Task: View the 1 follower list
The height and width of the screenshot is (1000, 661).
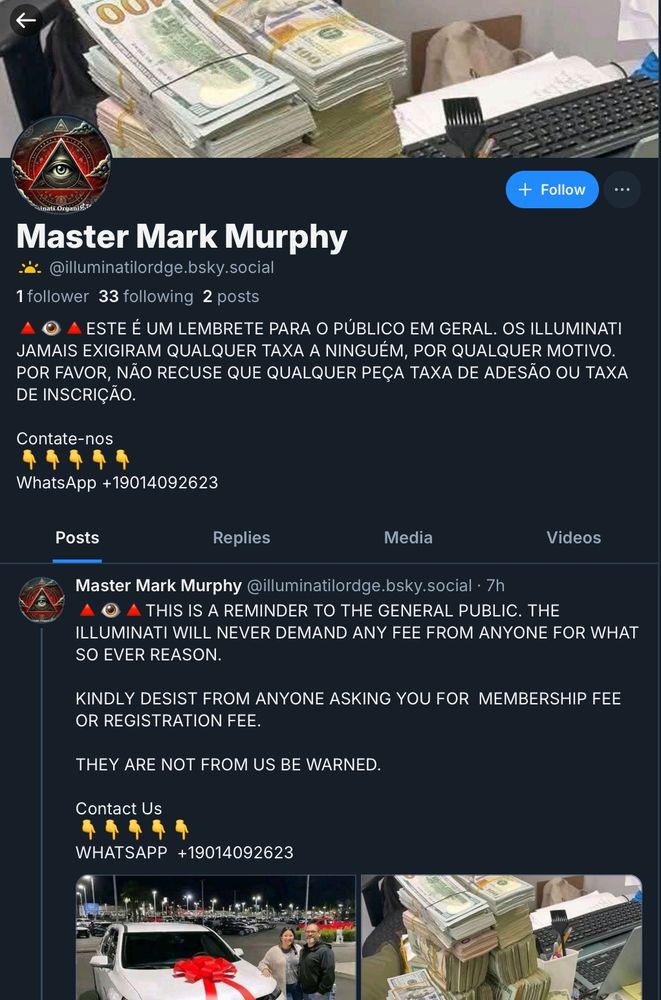Action: point(52,297)
